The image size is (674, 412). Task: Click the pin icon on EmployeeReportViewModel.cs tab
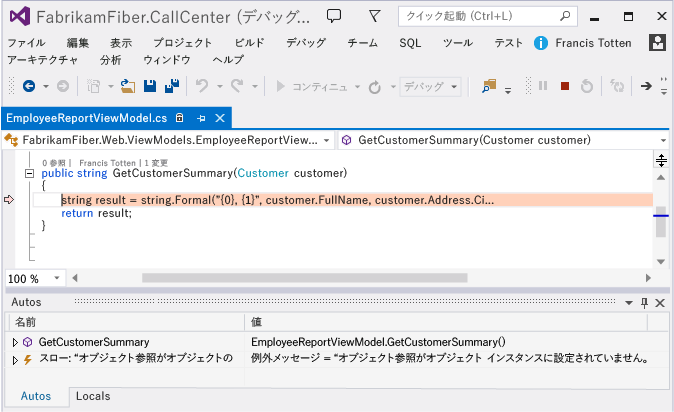point(201,118)
